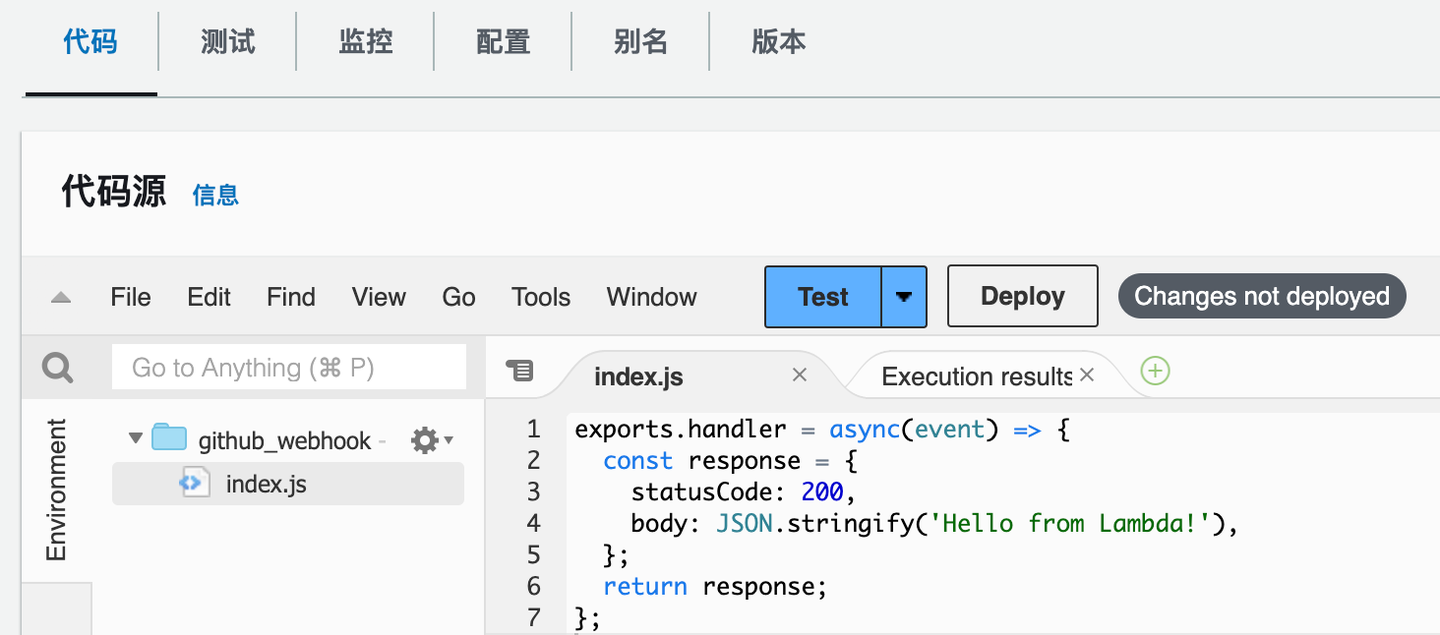
Task: Open the View menu
Action: pyautogui.click(x=379, y=297)
